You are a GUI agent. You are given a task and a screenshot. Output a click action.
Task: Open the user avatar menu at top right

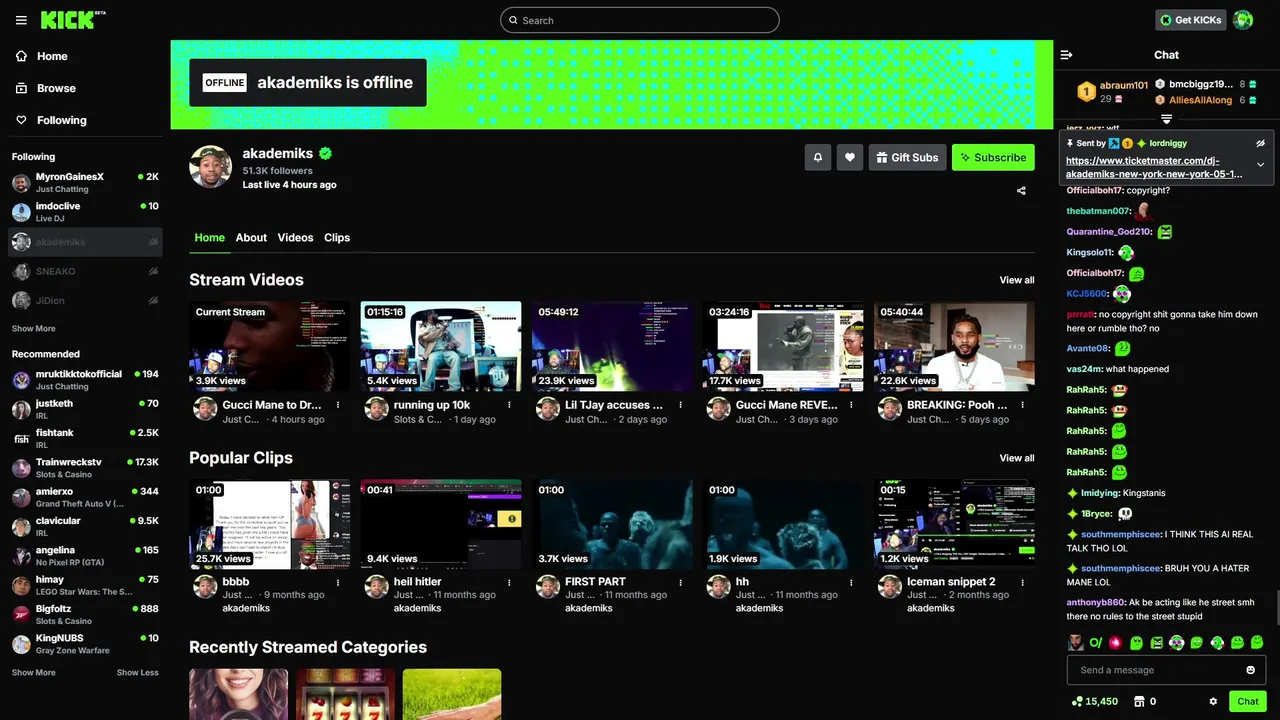(x=1243, y=20)
